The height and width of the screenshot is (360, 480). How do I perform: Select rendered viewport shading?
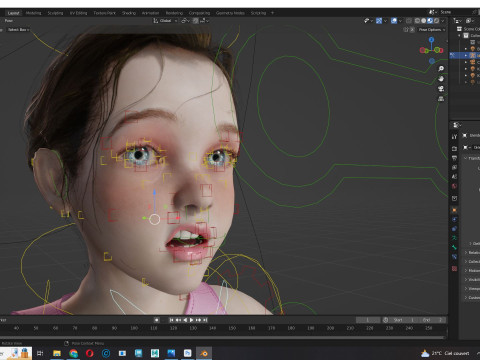(x=436, y=21)
